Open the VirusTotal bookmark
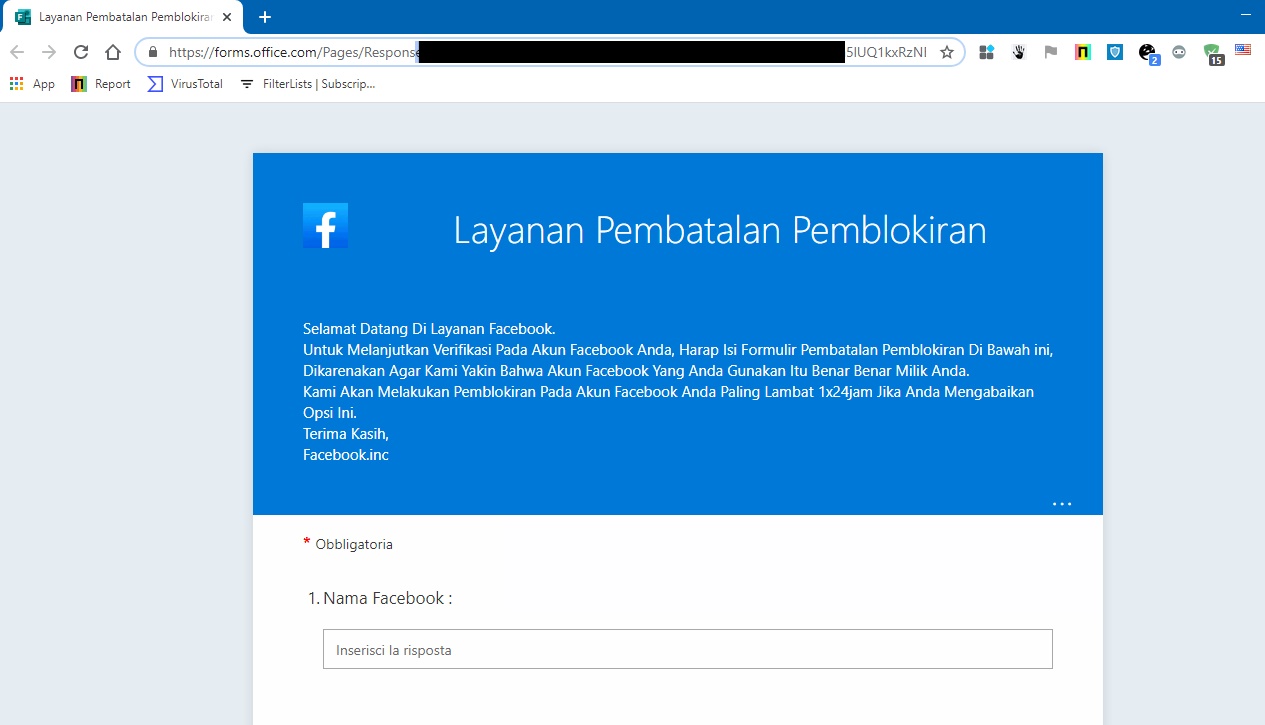This screenshot has width=1265, height=725. point(185,84)
